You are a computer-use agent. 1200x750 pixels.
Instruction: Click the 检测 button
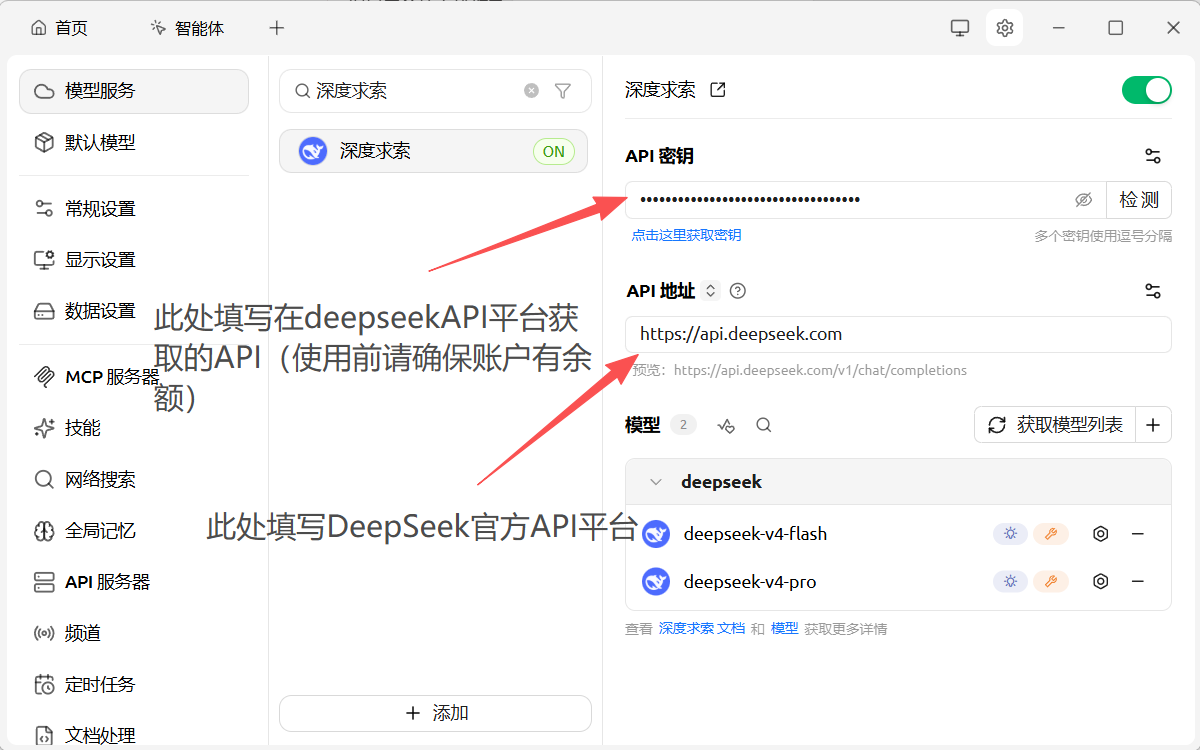coord(1139,200)
